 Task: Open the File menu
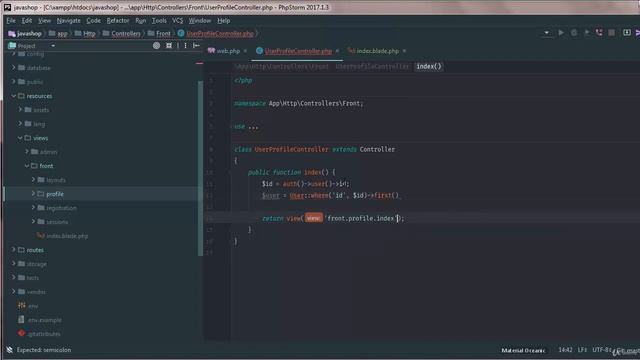11,20
